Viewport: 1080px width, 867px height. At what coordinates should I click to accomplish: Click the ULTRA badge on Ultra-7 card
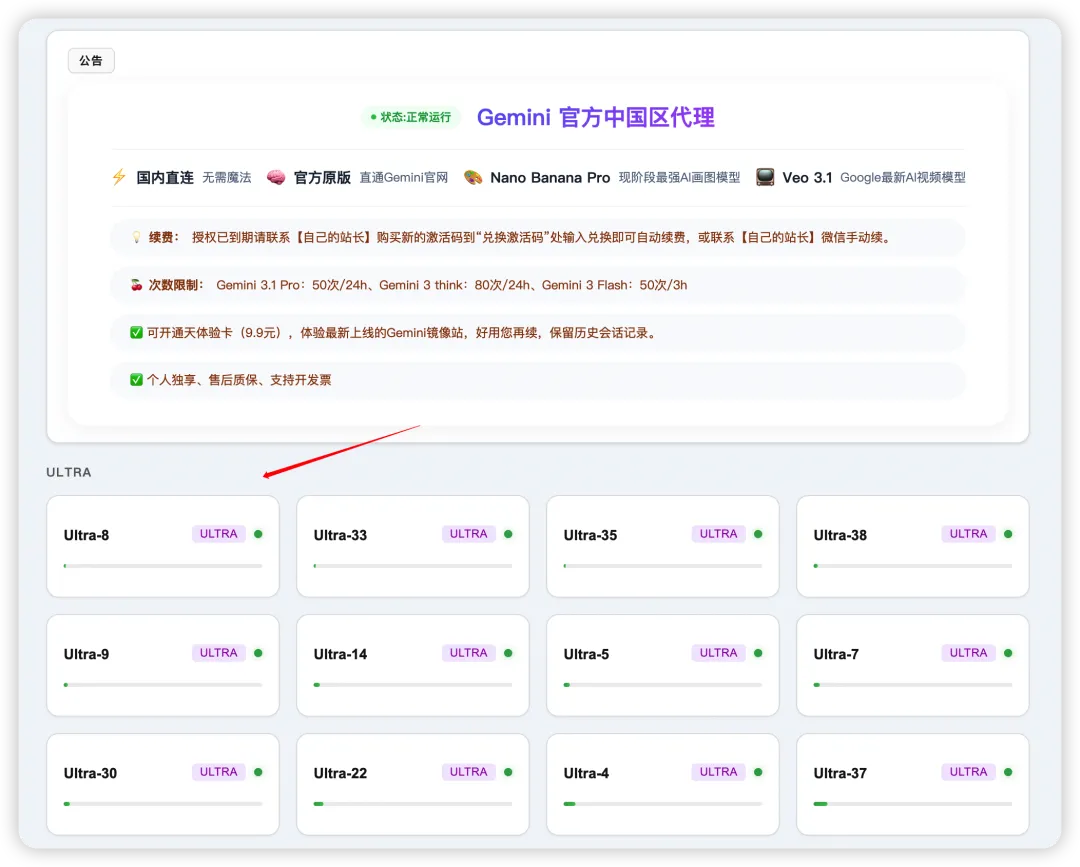[968, 653]
